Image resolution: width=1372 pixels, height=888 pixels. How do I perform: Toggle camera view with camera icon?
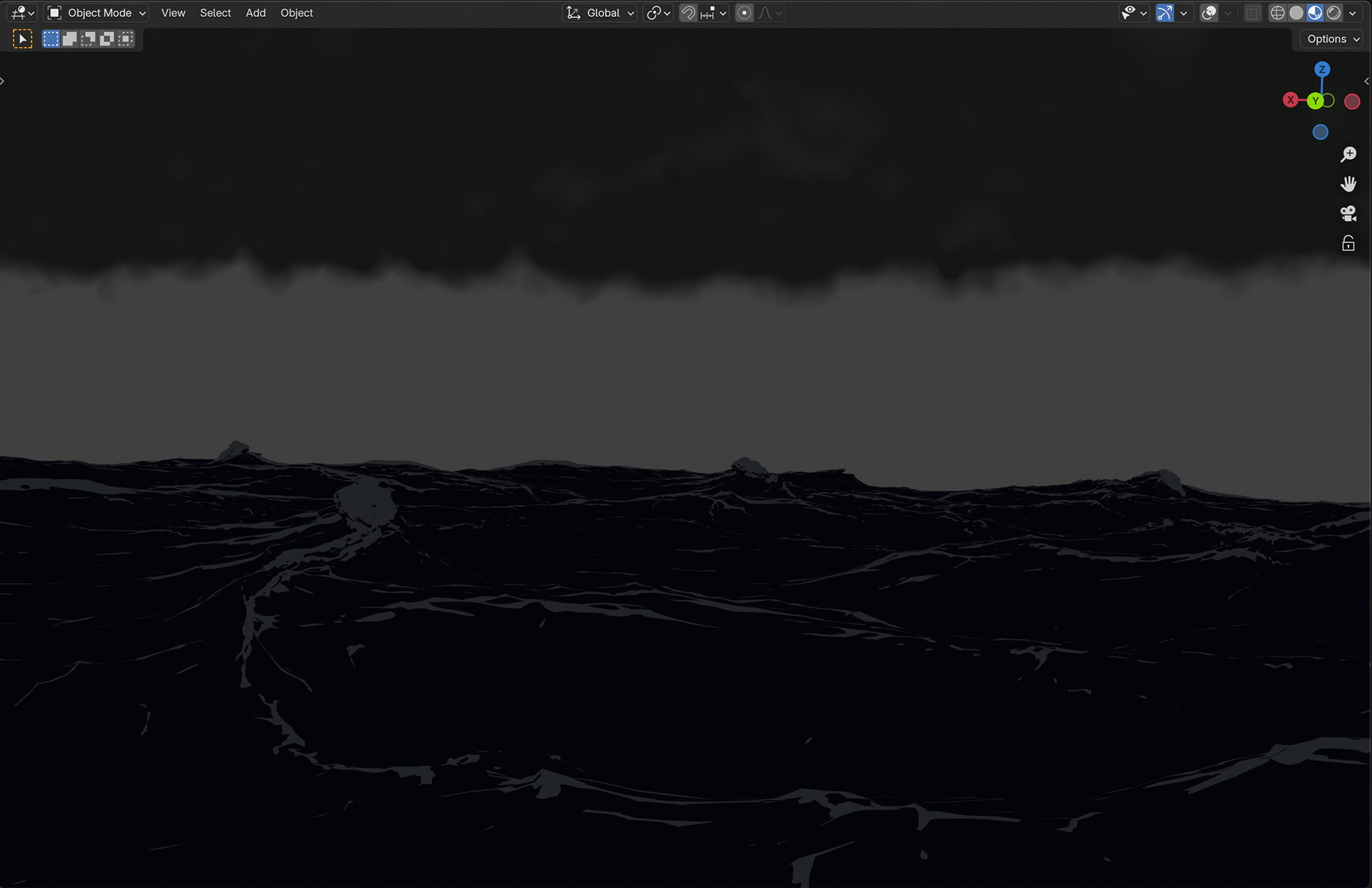click(x=1348, y=214)
